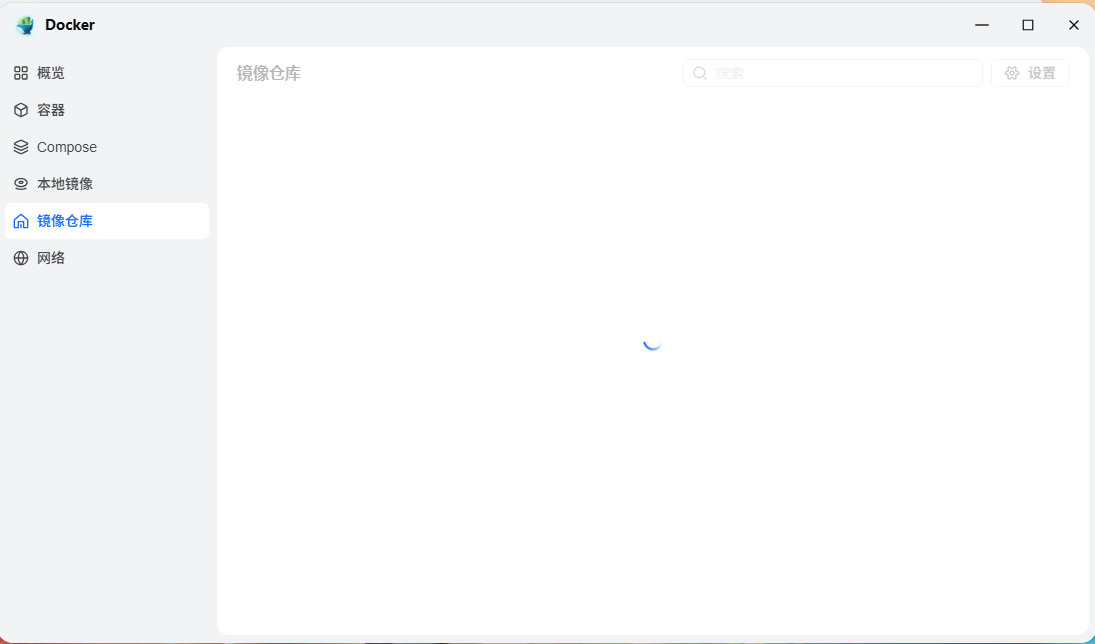The image size is (1095, 644).
Task: Minimize the Docker window
Action: coord(982,25)
